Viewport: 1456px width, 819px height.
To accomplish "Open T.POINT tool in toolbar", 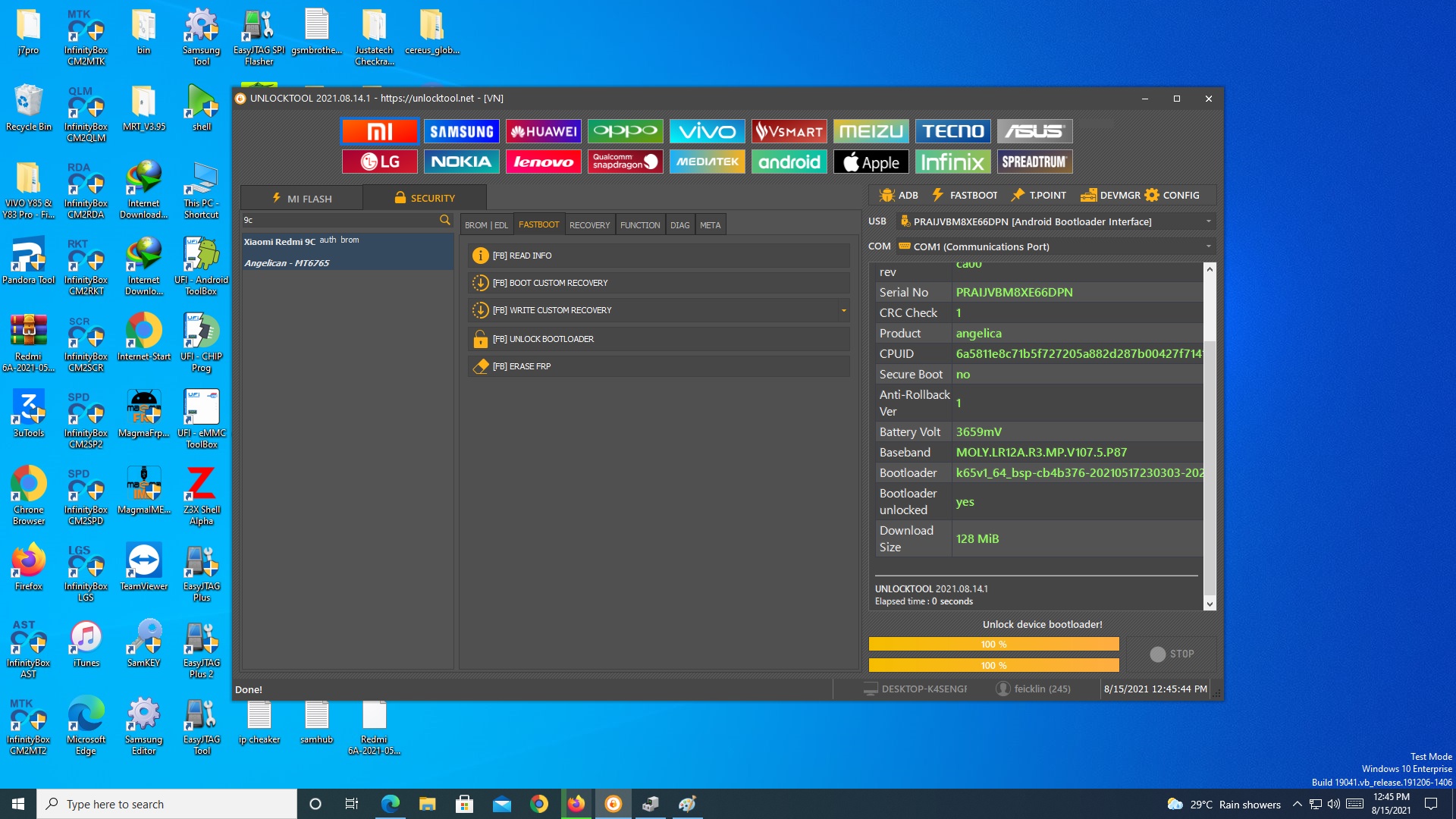I will tap(1038, 195).
